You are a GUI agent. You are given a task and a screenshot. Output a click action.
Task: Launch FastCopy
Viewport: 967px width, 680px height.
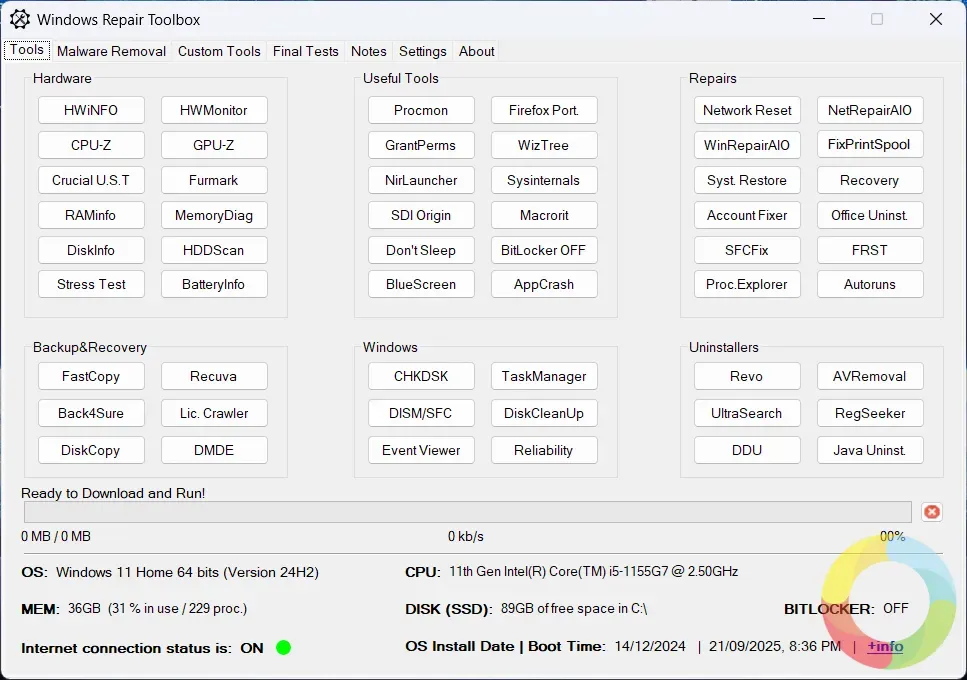pyautogui.click(x=91, y=376)
